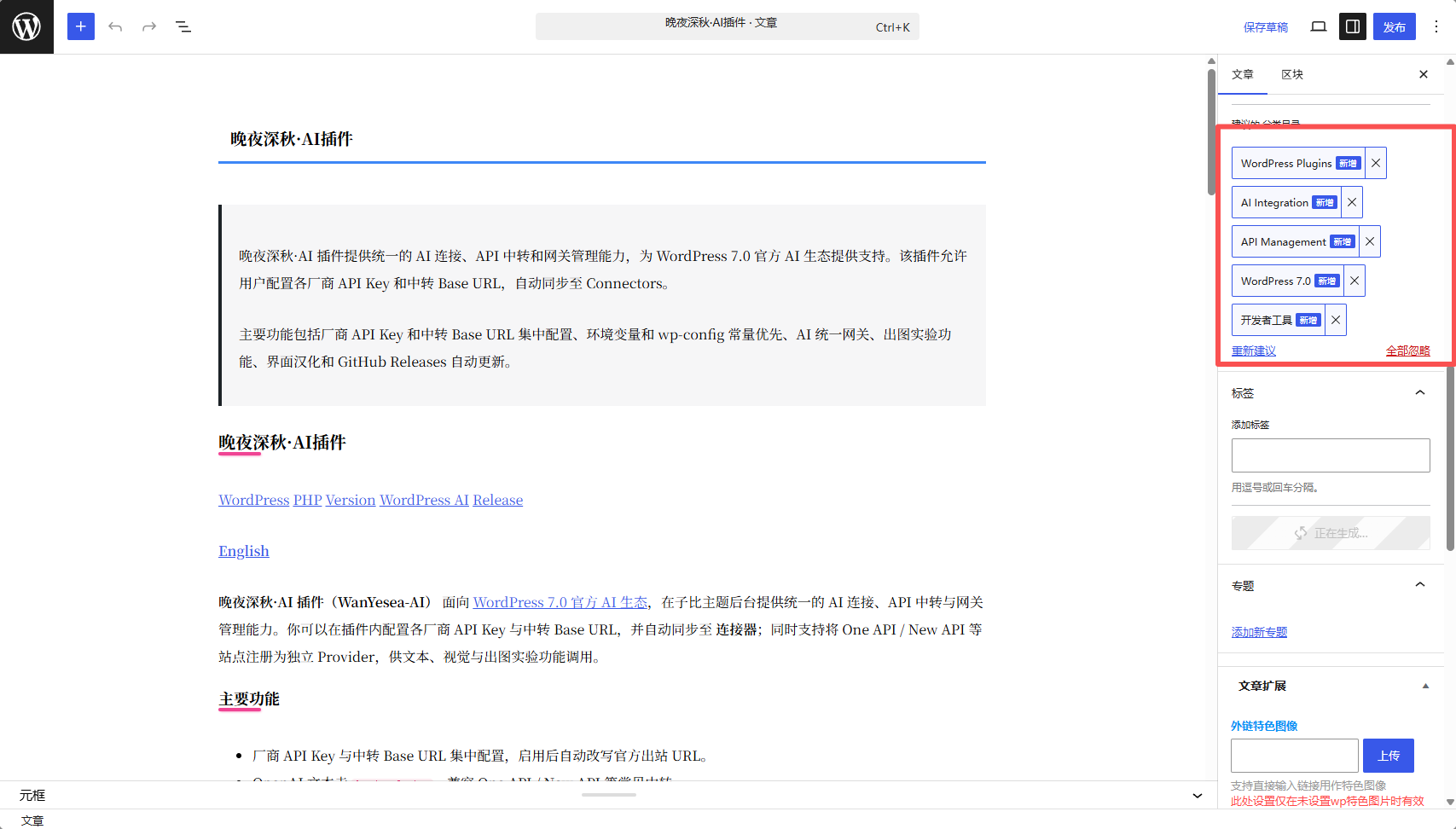Add the 开发者工具 category
1456x829 pixels.
click(1279, 320)
